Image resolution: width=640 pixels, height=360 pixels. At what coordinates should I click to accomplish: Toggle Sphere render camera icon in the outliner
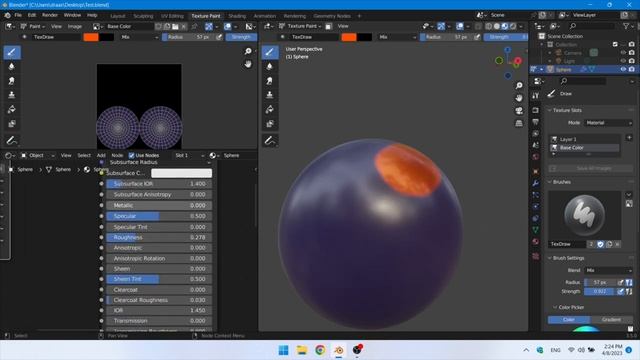coord(632,69)
